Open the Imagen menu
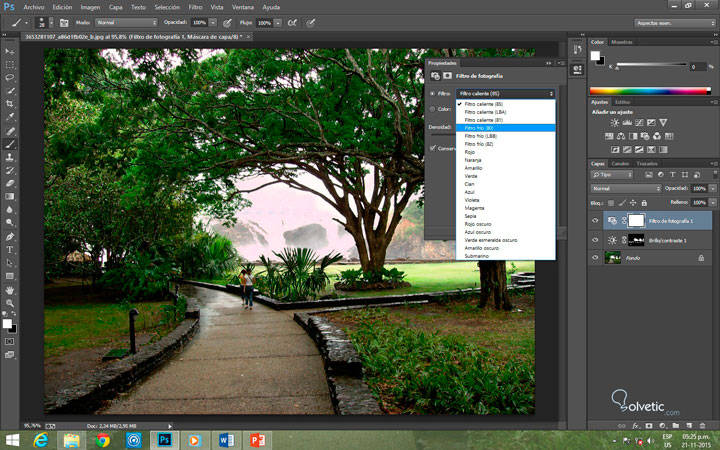 90,7
